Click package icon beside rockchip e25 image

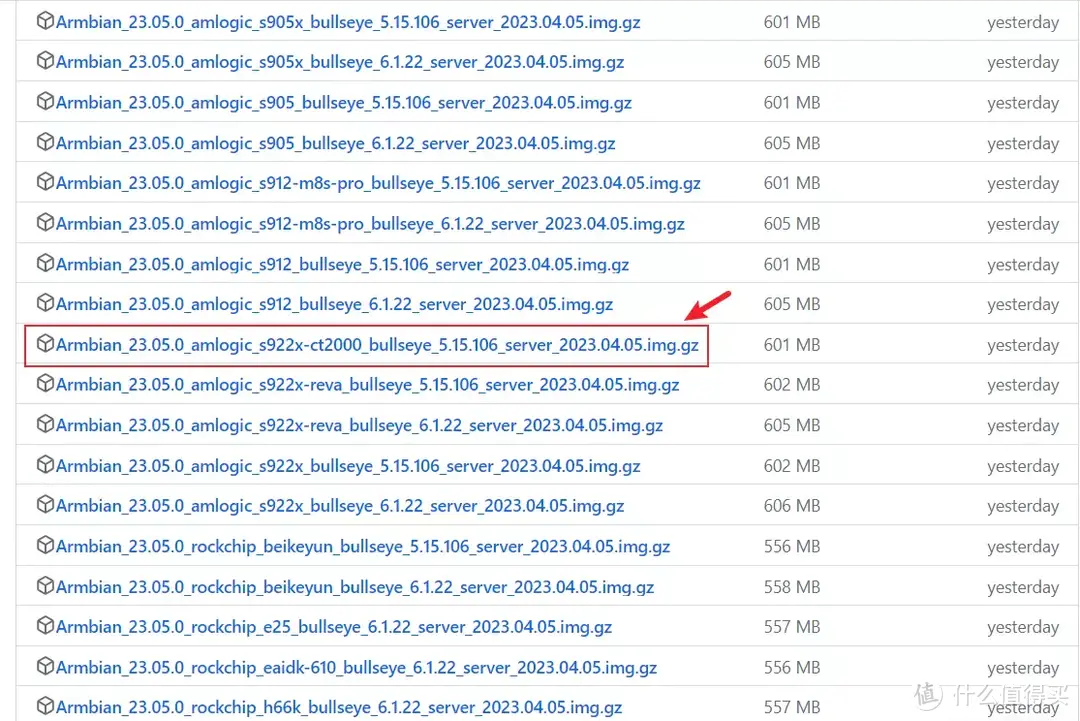point(45,626)
